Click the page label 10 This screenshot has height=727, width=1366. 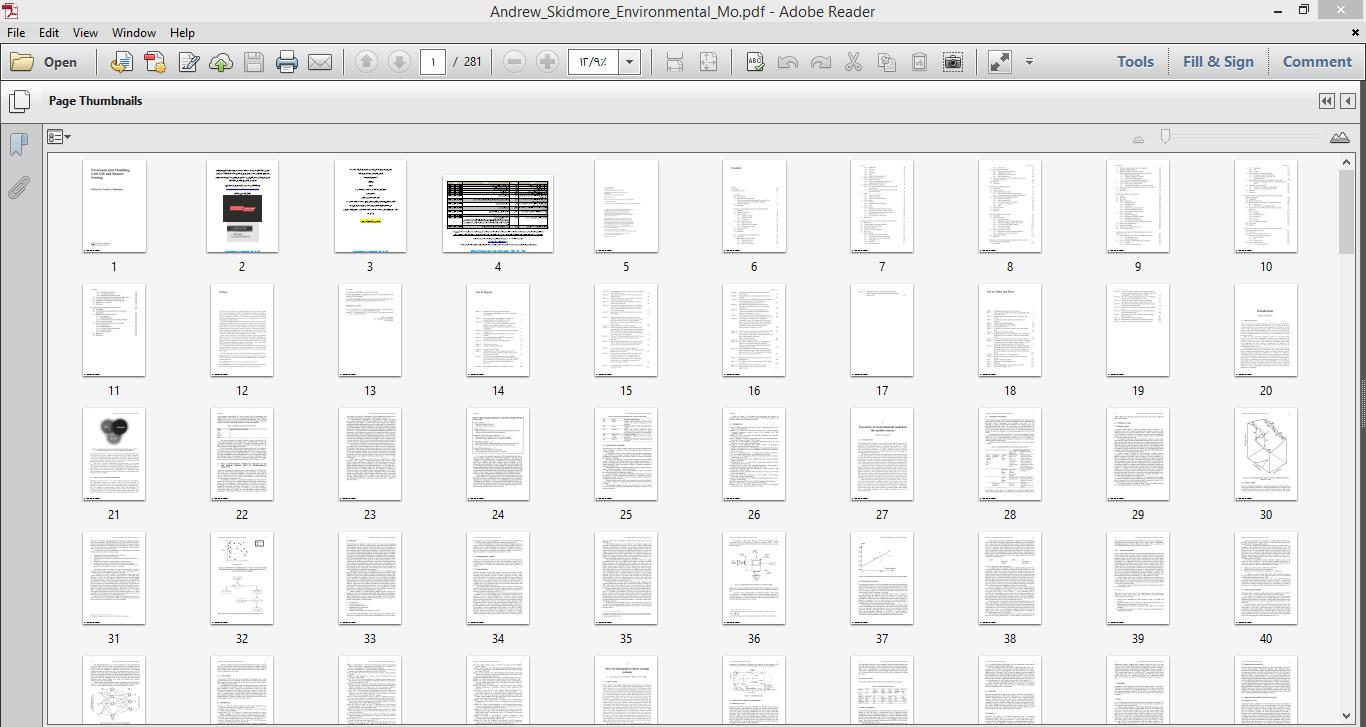tap(1266, 267)
